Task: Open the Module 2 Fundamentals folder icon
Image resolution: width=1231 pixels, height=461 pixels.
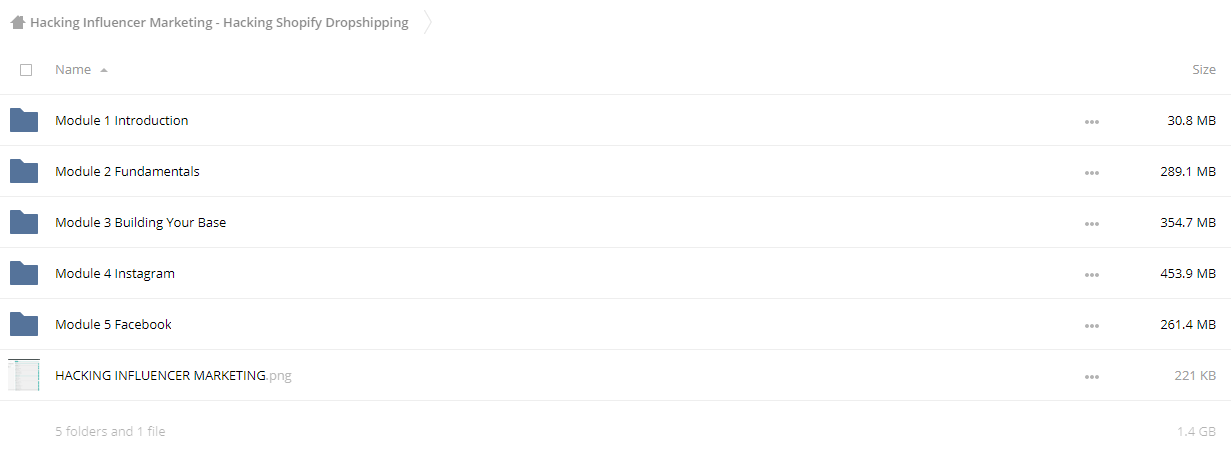Action: click(23, 171)
